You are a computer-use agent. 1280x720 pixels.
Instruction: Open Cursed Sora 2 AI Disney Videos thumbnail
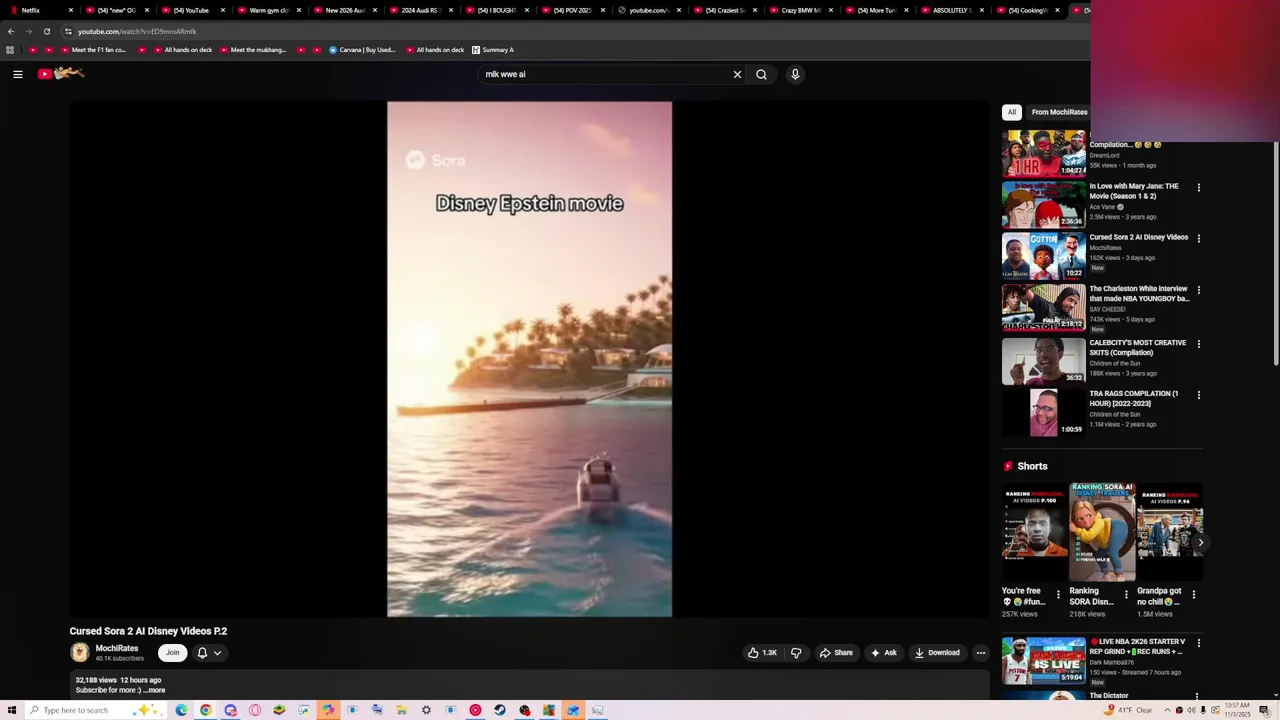point(1043,256)
